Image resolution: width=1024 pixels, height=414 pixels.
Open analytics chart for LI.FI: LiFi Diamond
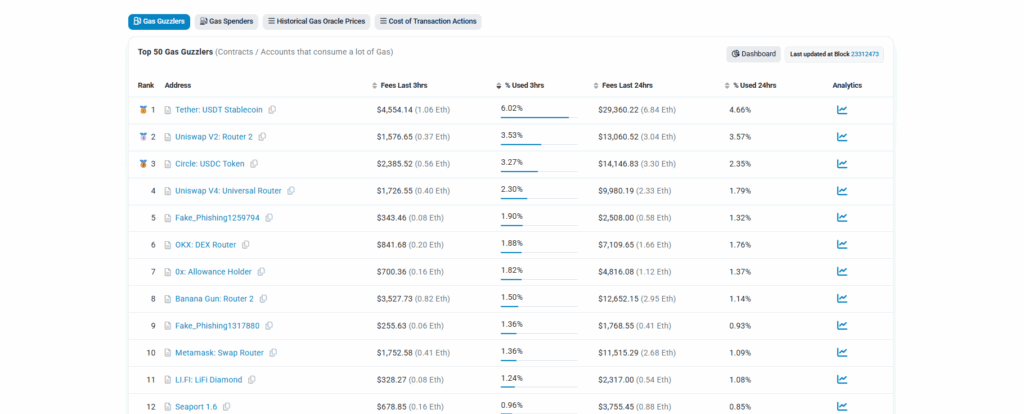coord(842,379)
